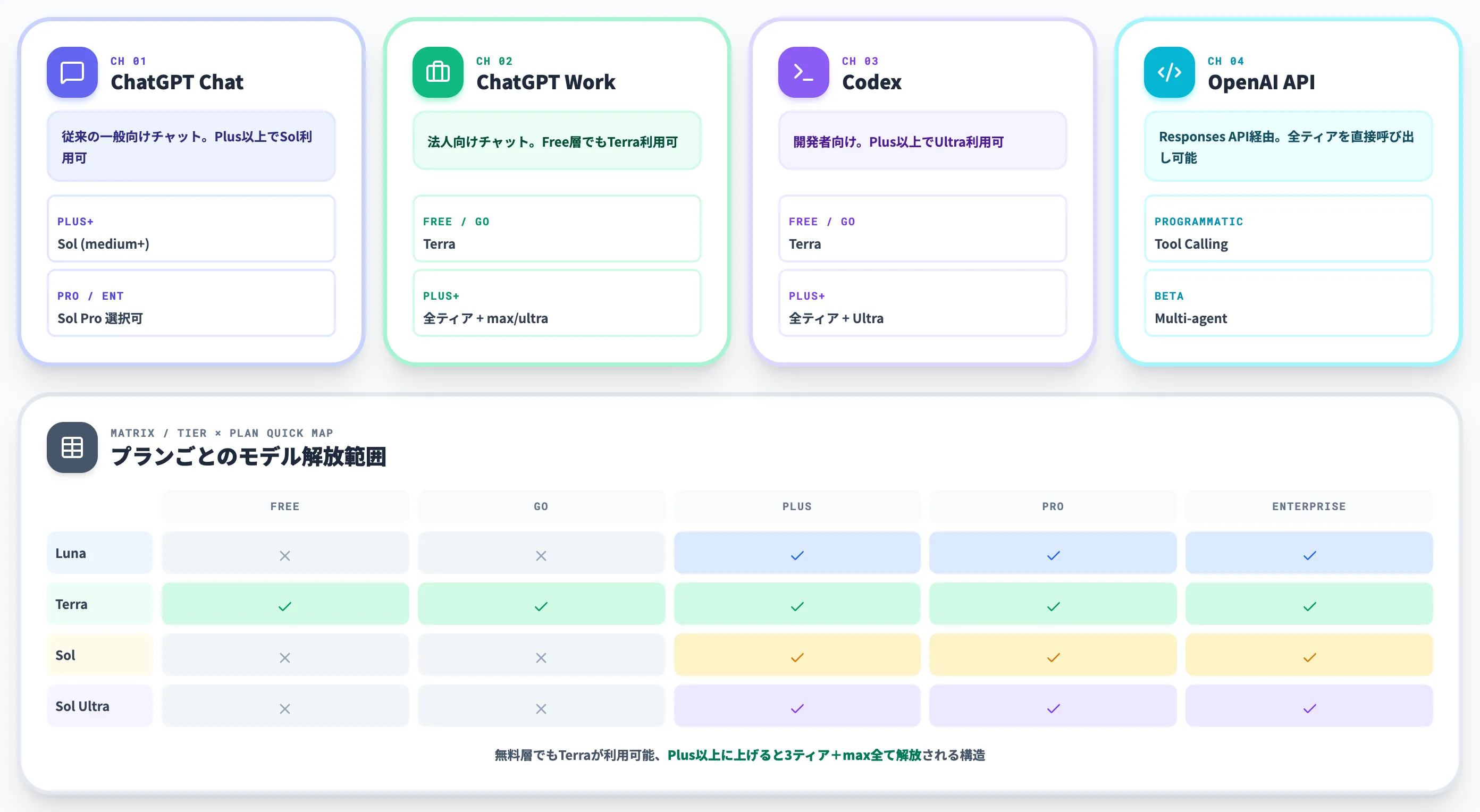Click the Sol checkmark under ENTERPRISE
The width and height of the screenshot is (1480, 812).
click(1309, 657)
